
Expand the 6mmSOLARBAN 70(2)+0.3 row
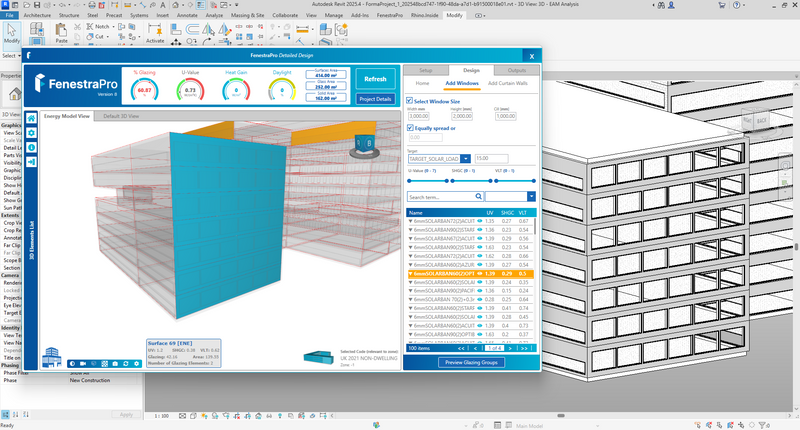pos(410,299)
